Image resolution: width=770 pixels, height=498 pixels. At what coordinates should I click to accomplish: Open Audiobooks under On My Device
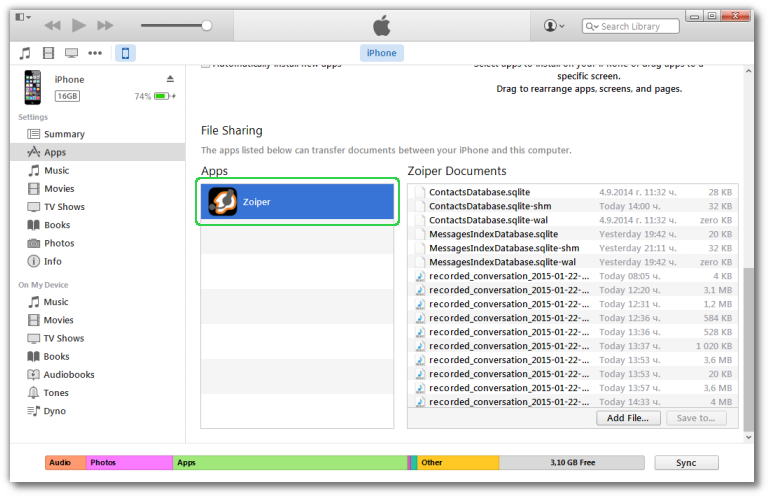tap(68, 375)
